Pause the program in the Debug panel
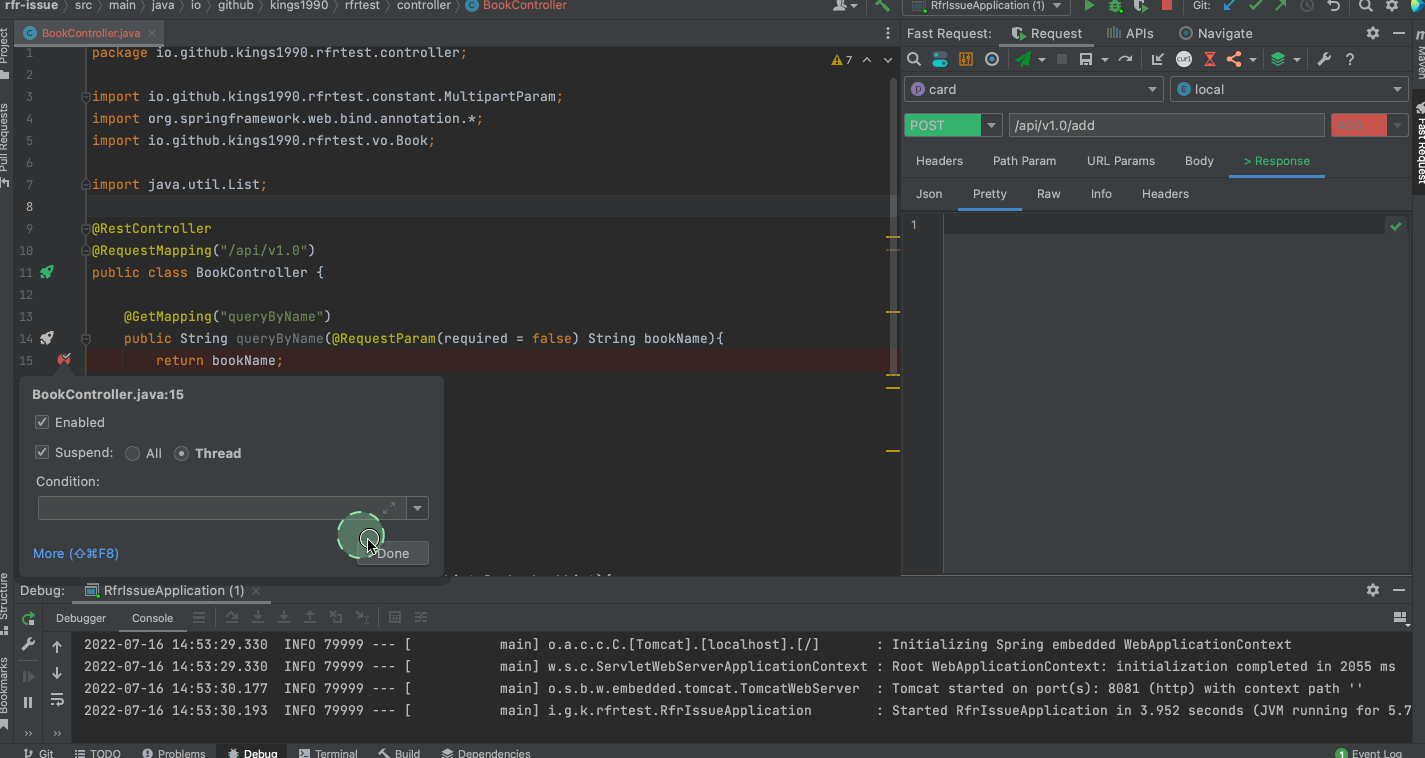Image resolution: width=1425 pixels, height=758 pixels. point(28,703)
